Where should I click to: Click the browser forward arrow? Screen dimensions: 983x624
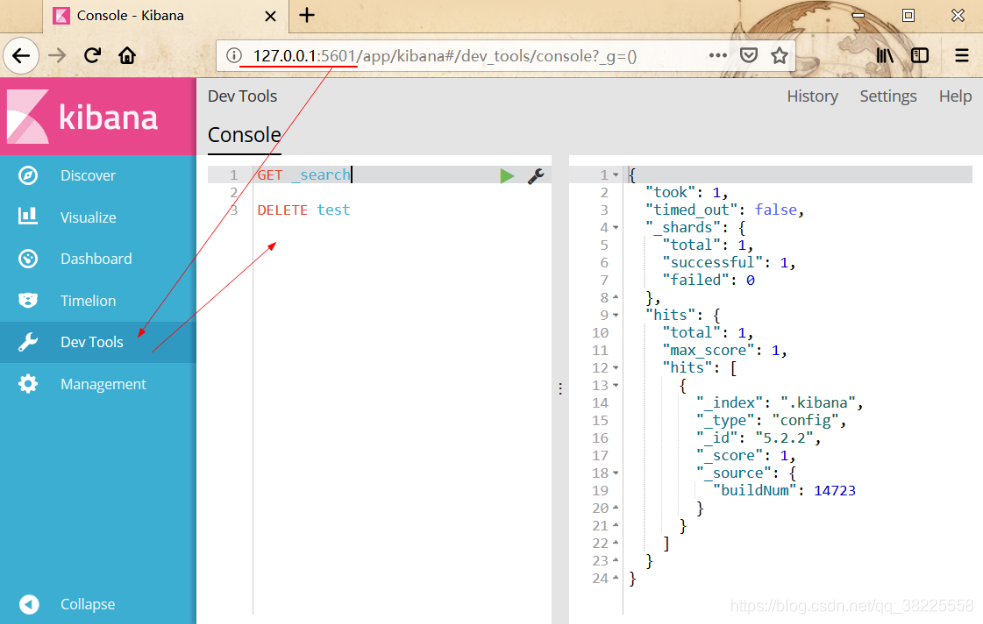57,56
